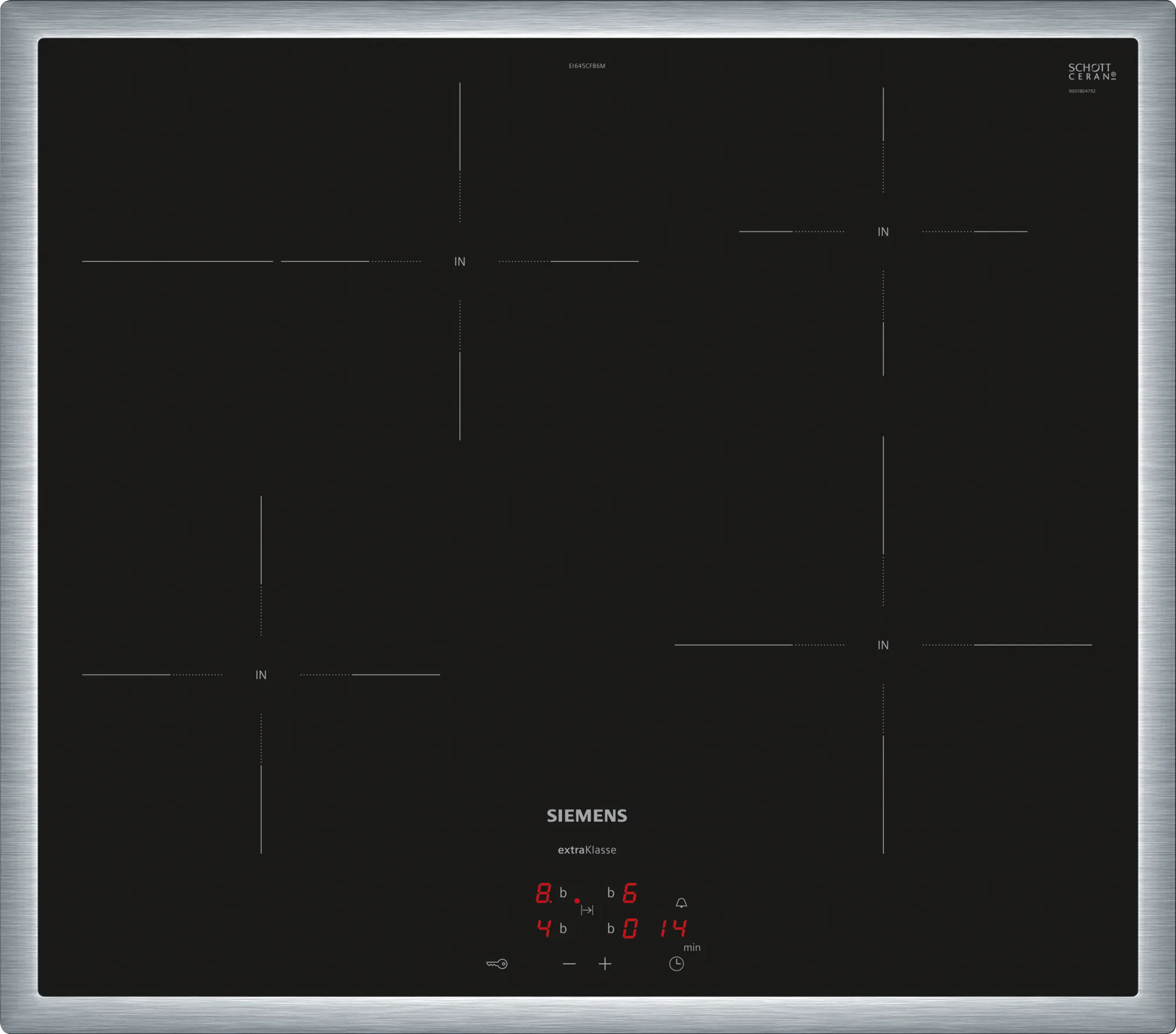Click the SIEMENS logo
Screen dimensions: 1176x1034
coord(587,815)
